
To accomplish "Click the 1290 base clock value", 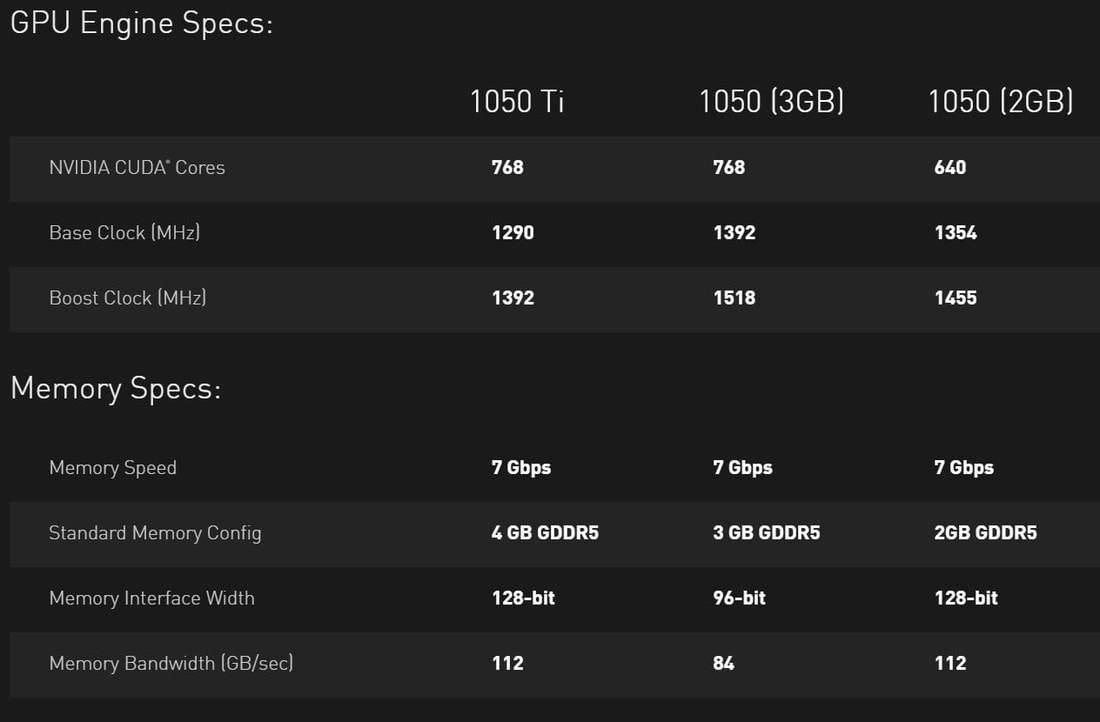I will tap(513, 232).
